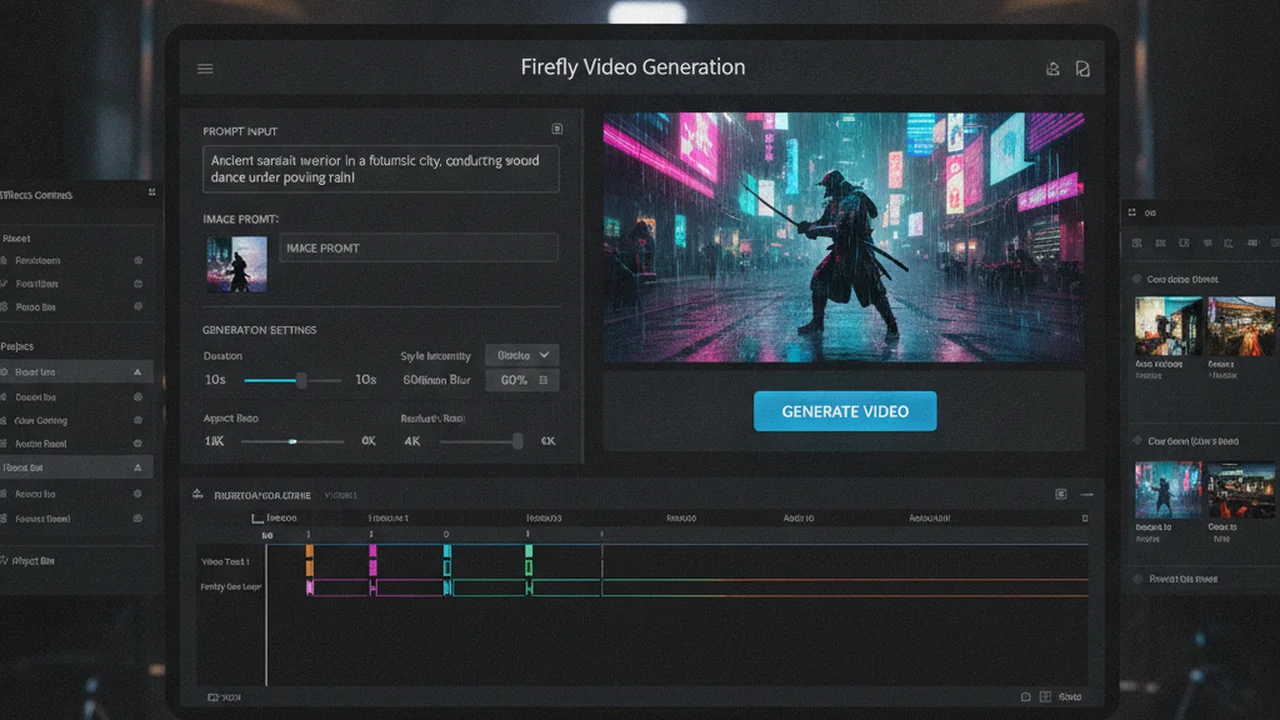Viewport: 1280px width, 720px height.
Task: Open the orange-lit city thumbnail in the right panel
Action: (1241, 326)
